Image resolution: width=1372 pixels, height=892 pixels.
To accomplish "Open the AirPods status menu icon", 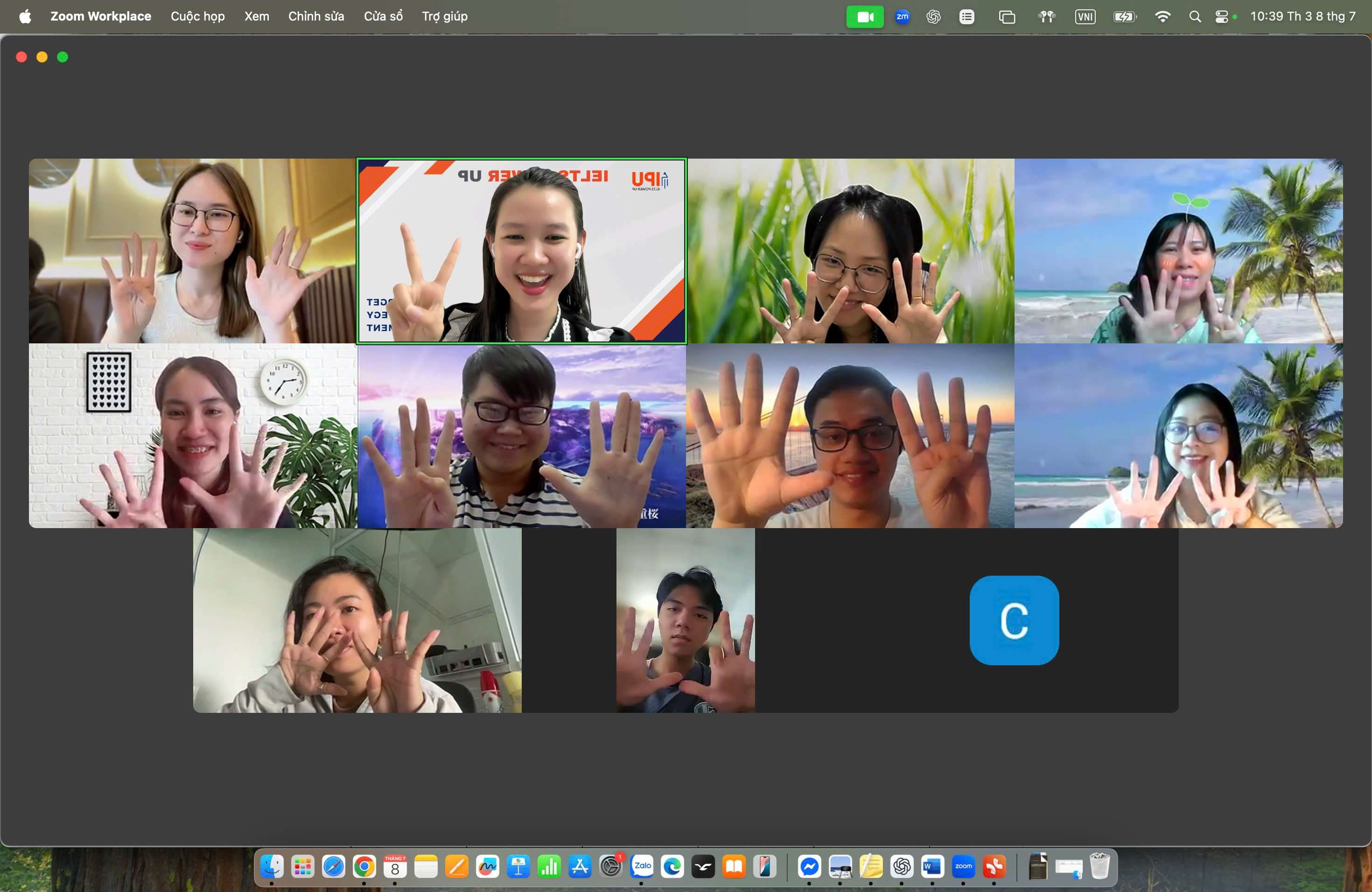I will point(1046,17).
